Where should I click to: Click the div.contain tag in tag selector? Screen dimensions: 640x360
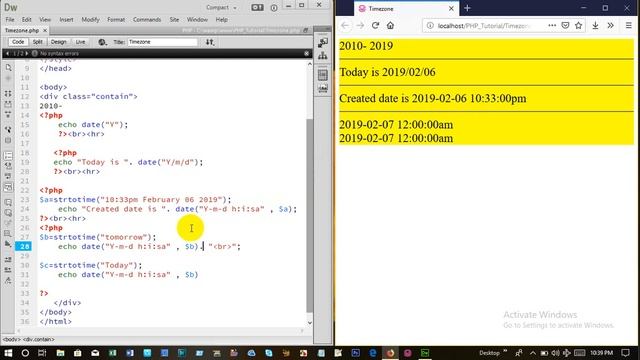39,339
